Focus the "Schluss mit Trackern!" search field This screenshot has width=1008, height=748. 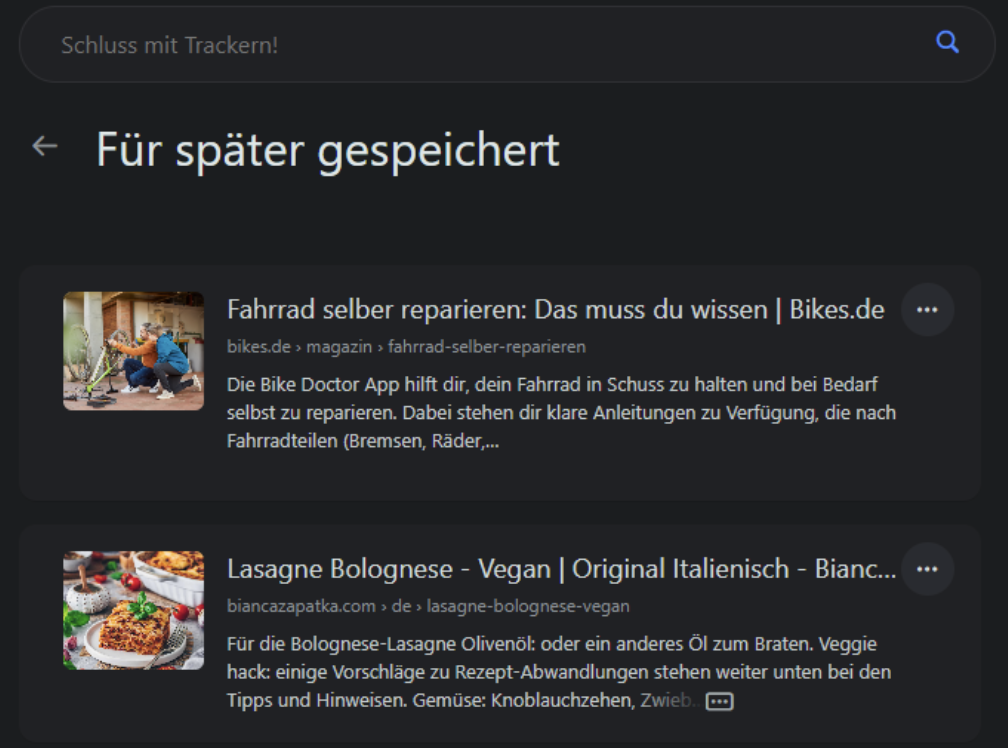pos(480,45)
